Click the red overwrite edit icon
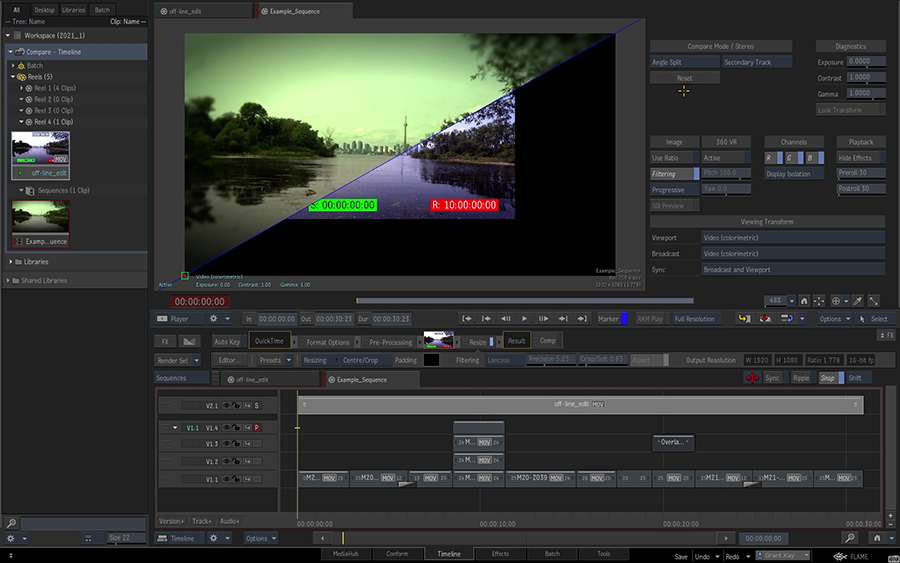The image size is (900, 563). pos(765,319)
